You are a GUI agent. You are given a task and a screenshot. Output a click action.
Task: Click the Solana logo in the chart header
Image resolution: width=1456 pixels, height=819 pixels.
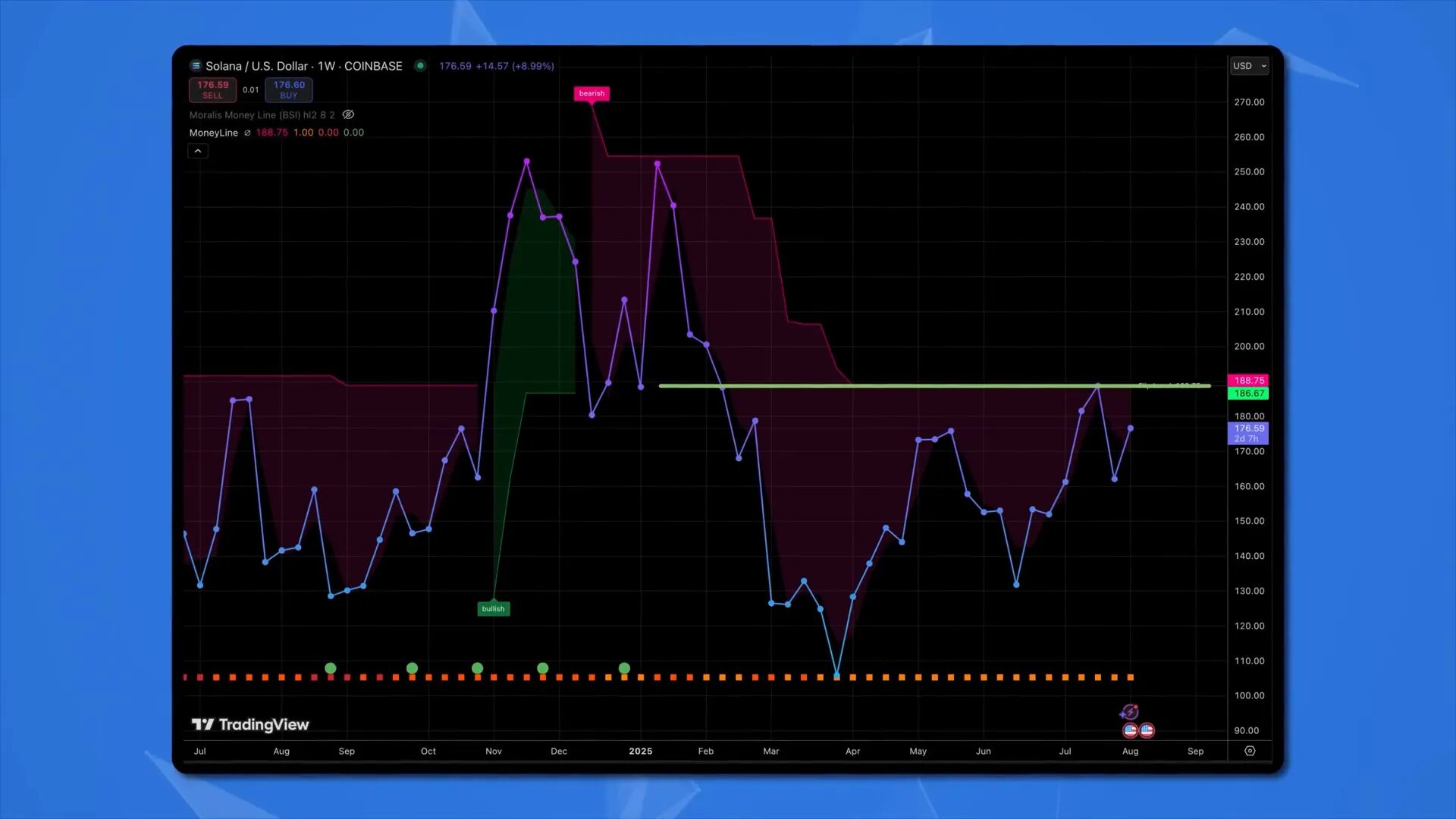pyautogui.click(x=196, y=66)
